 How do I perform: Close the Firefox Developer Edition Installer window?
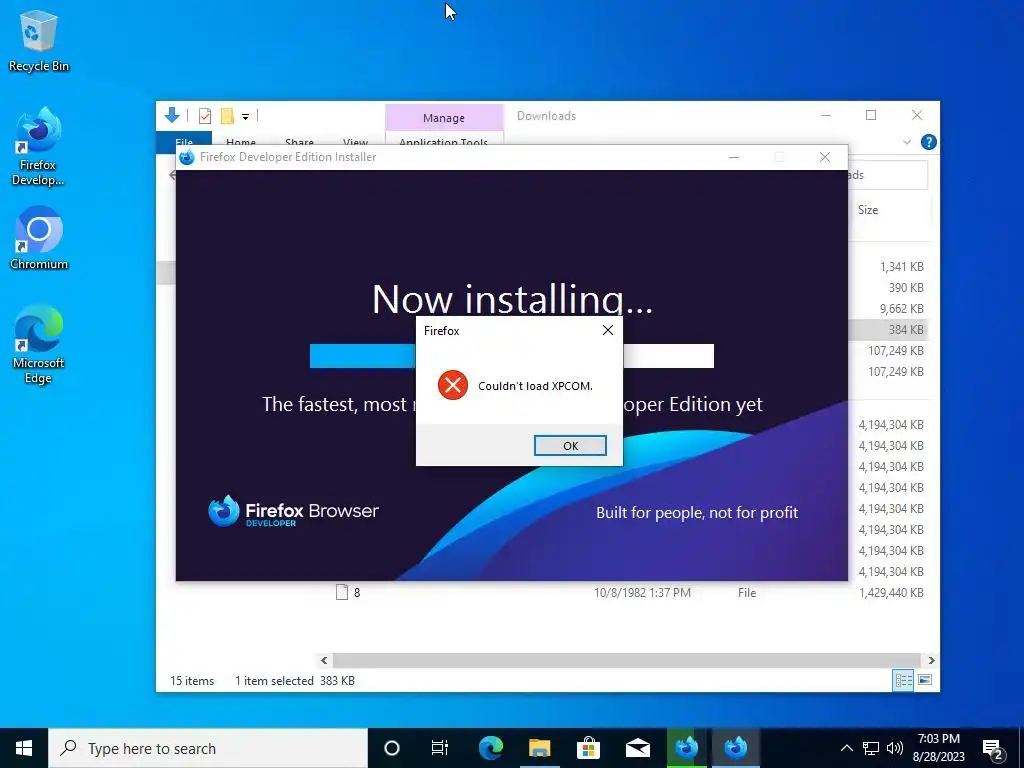click(x=825, y=157)
